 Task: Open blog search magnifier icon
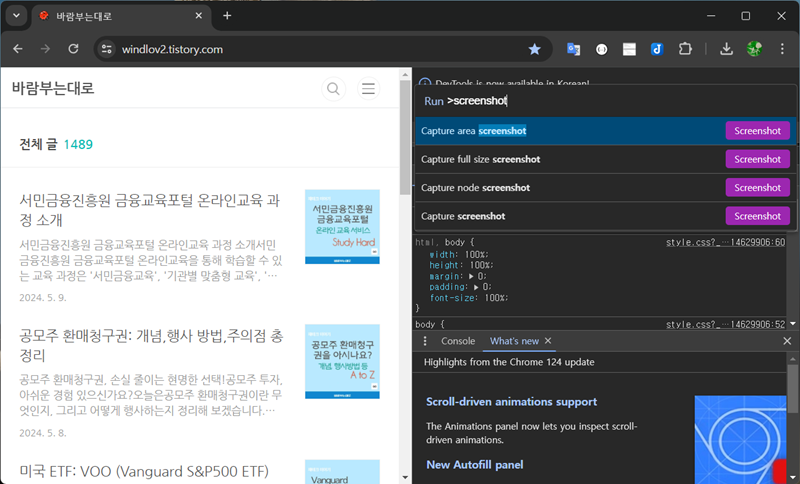click(333, 89)
